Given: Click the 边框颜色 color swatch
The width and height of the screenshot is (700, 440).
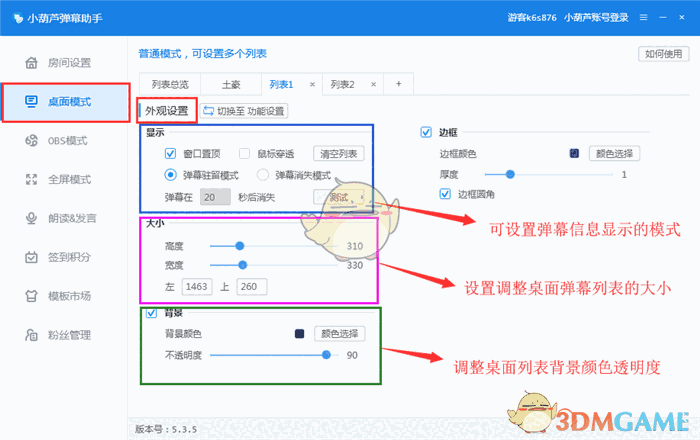Looking at the screenshot, I should (x=574, y=154).
